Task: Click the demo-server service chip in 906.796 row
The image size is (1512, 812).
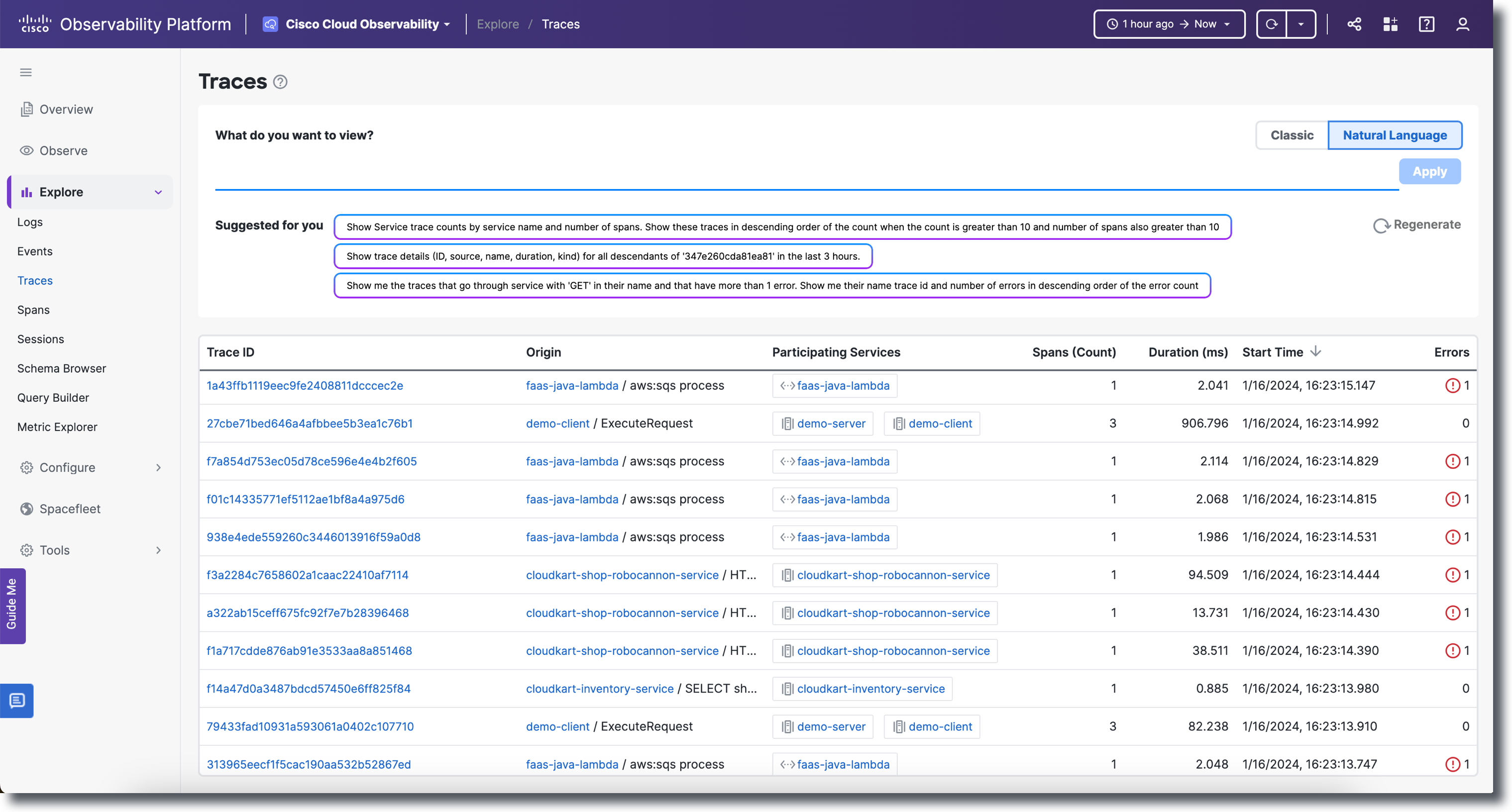Action: pyautogui.click(x=822, y=423)
